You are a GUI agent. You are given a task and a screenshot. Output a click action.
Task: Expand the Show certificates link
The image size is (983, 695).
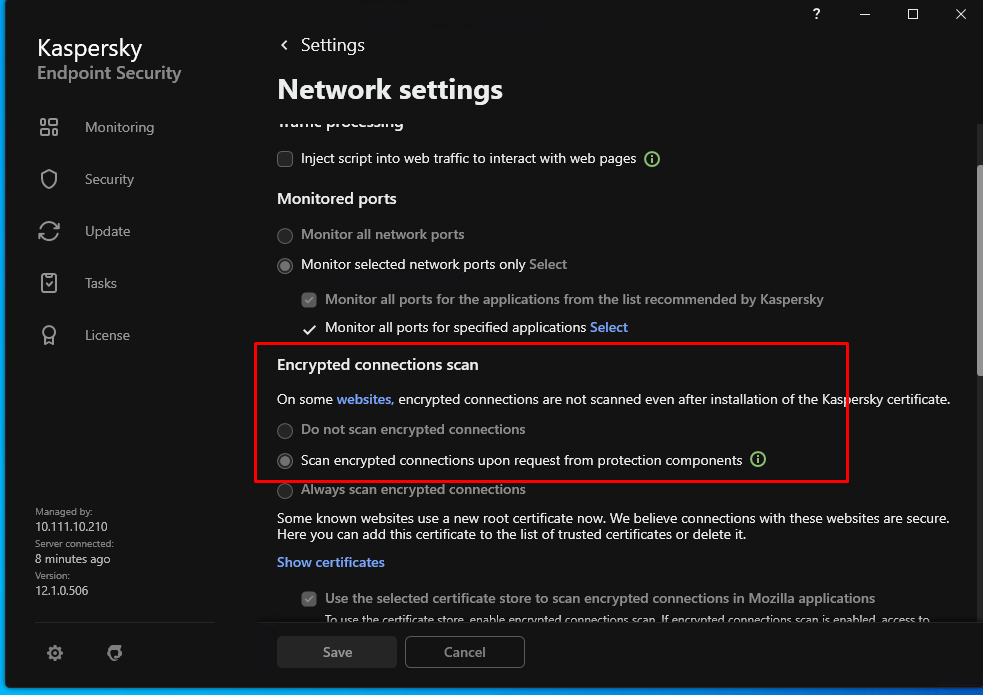[x=331, y=562]
